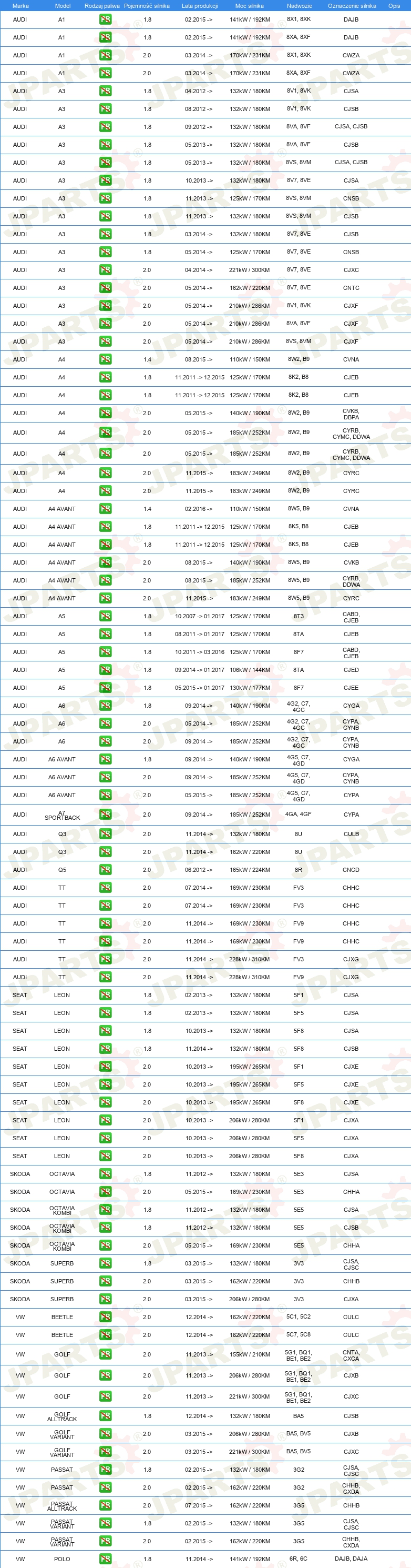Click the fuel icon in the Audi A5 CJEE row

(x=105, y=687)
